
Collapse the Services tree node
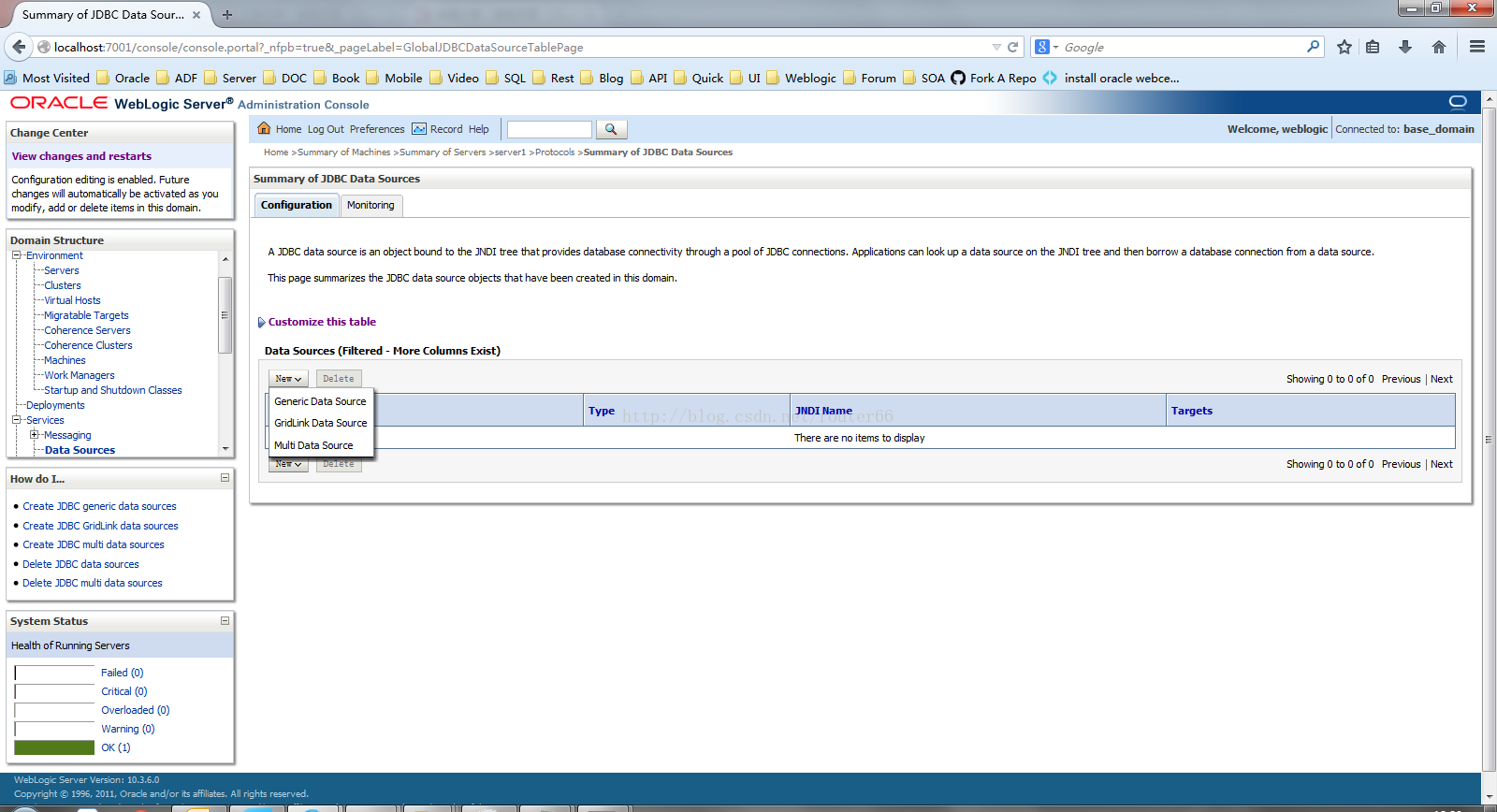(16, 420)
